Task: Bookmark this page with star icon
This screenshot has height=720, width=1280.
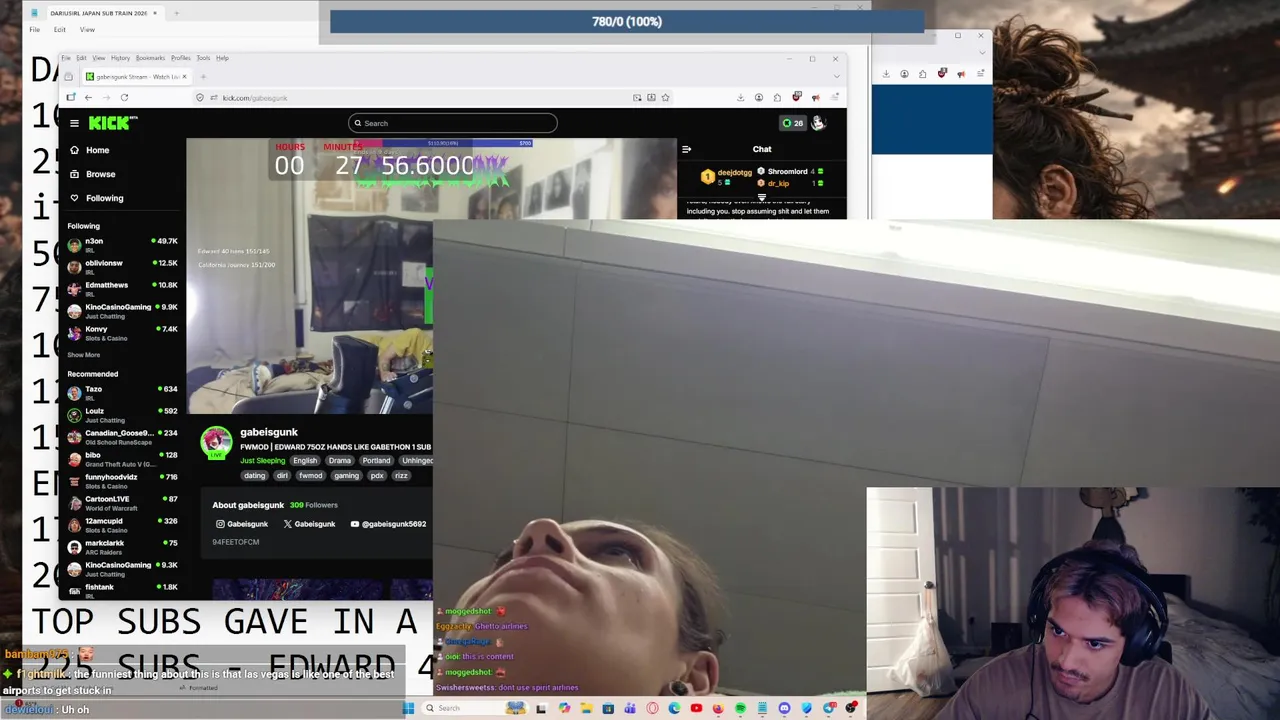Action: pyautogui.click(x=665, y=97)
